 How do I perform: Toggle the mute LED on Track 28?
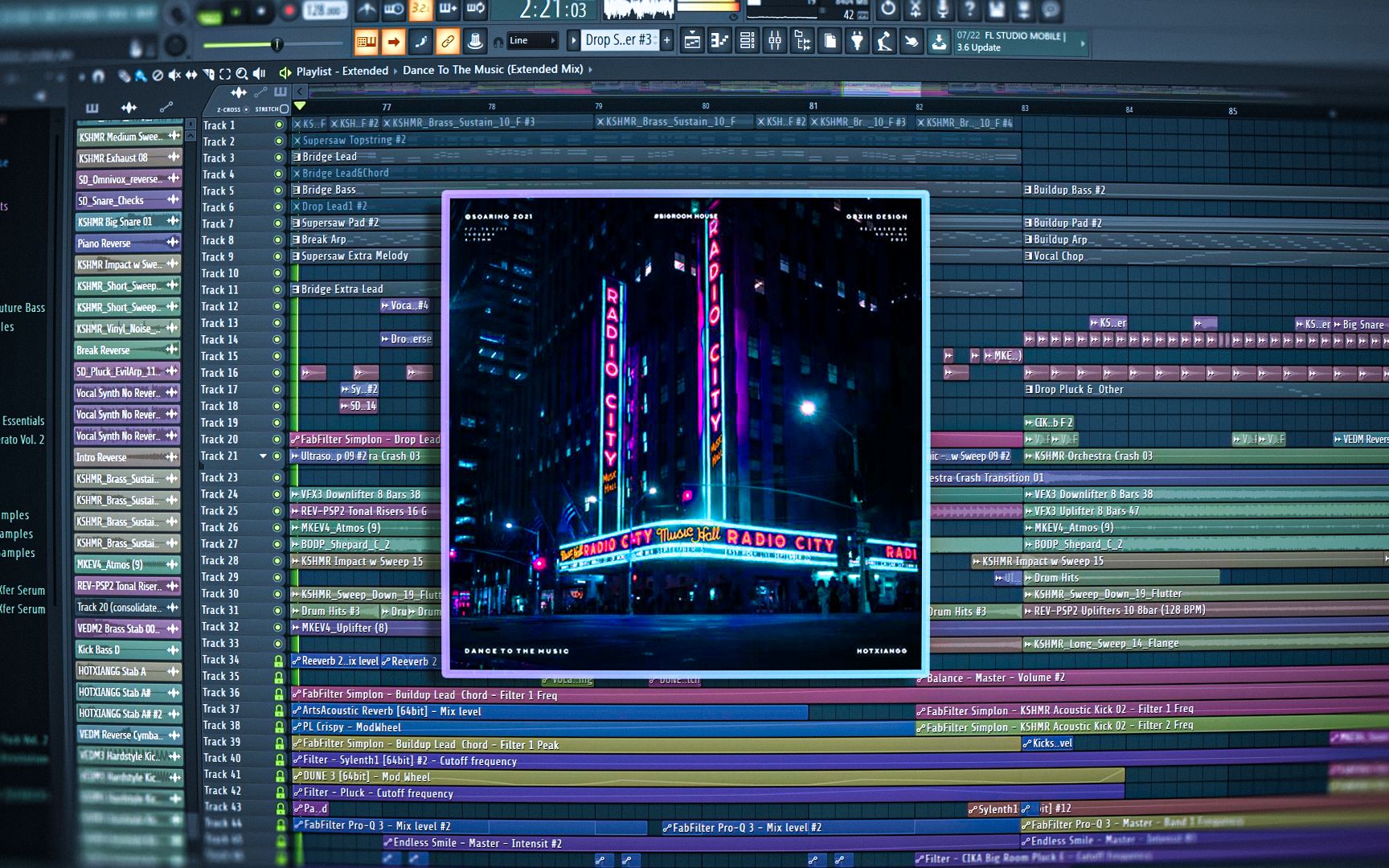pos(278,561)
